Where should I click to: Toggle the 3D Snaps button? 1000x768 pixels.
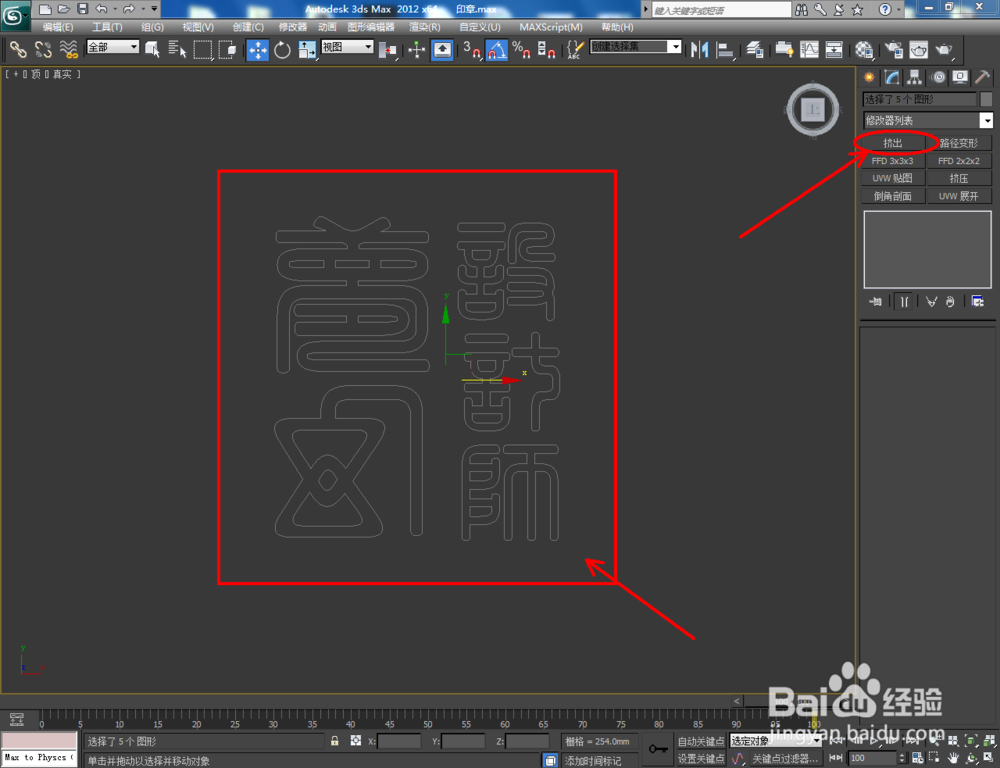(x=472, y=50)
